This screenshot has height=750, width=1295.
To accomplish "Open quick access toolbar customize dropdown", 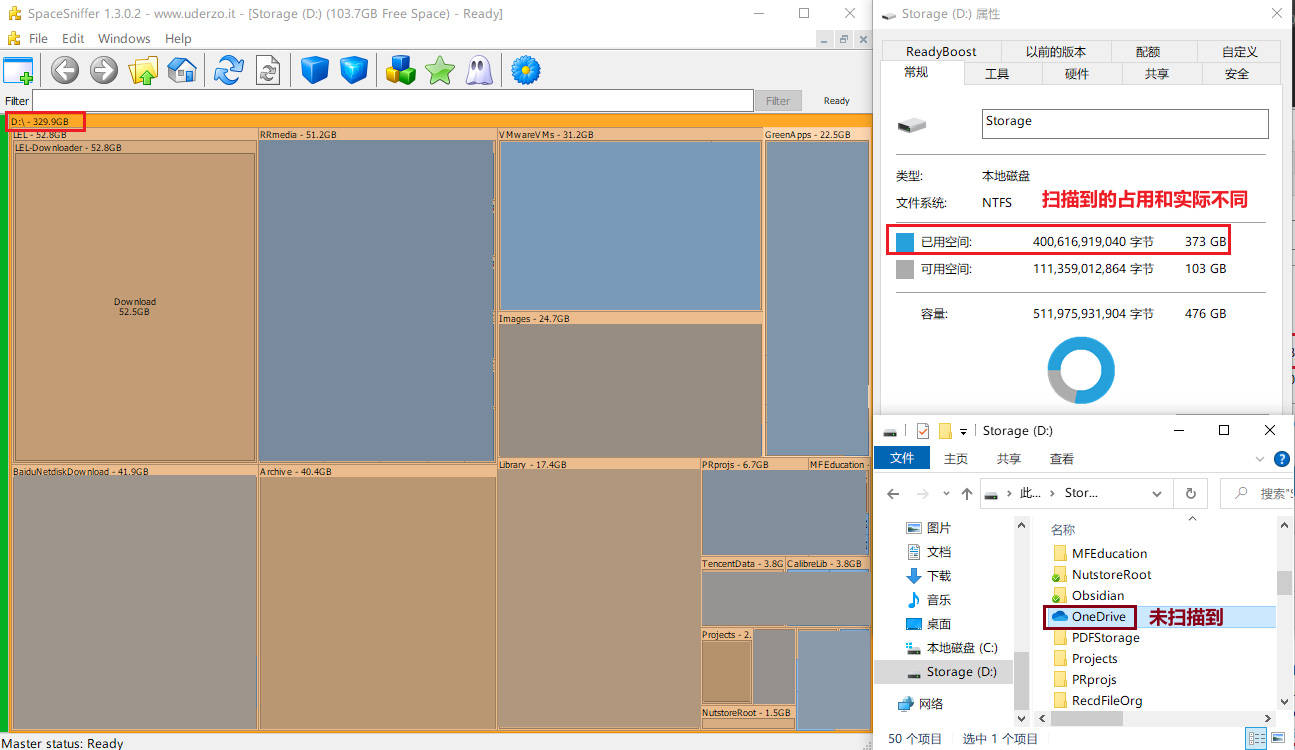I will pos(964,431).
